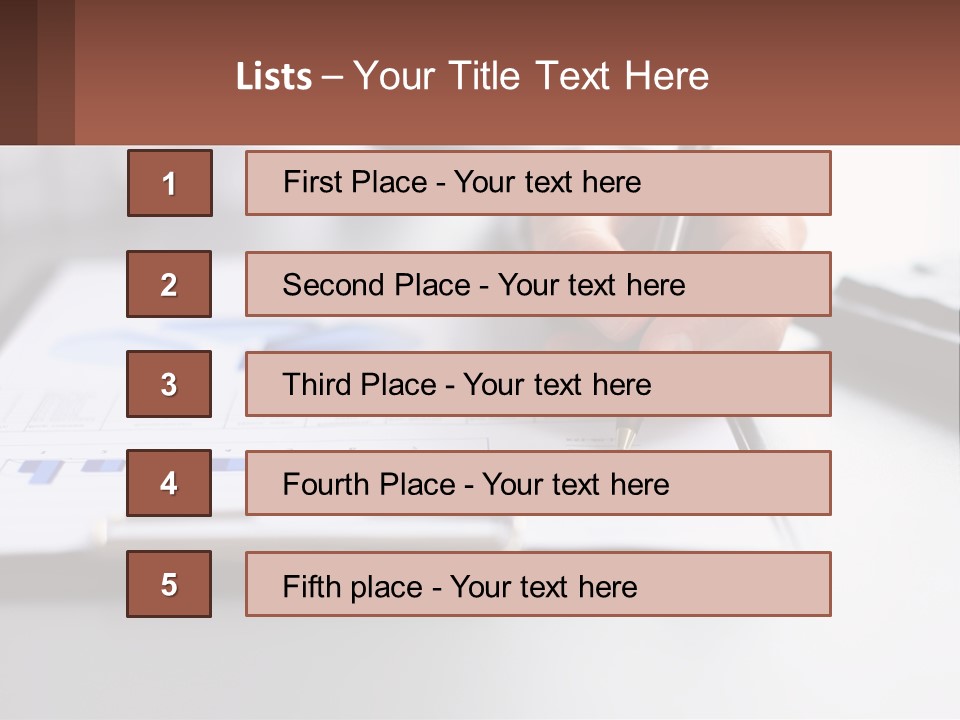Select "Fourth Place - Your text here" text
Screen dimensions: 960x720
tap(476, 484)
